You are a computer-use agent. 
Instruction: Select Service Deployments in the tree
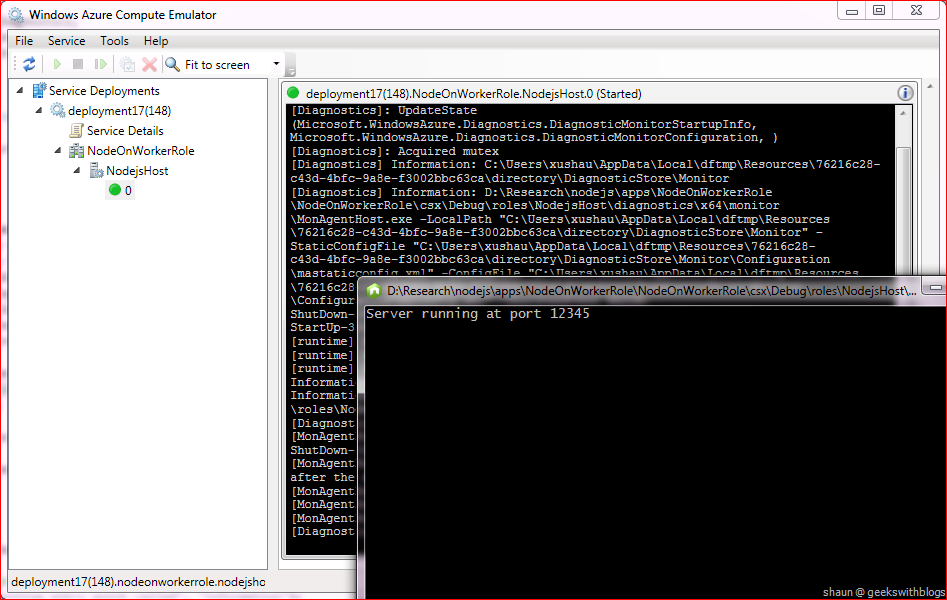[104, 91]
